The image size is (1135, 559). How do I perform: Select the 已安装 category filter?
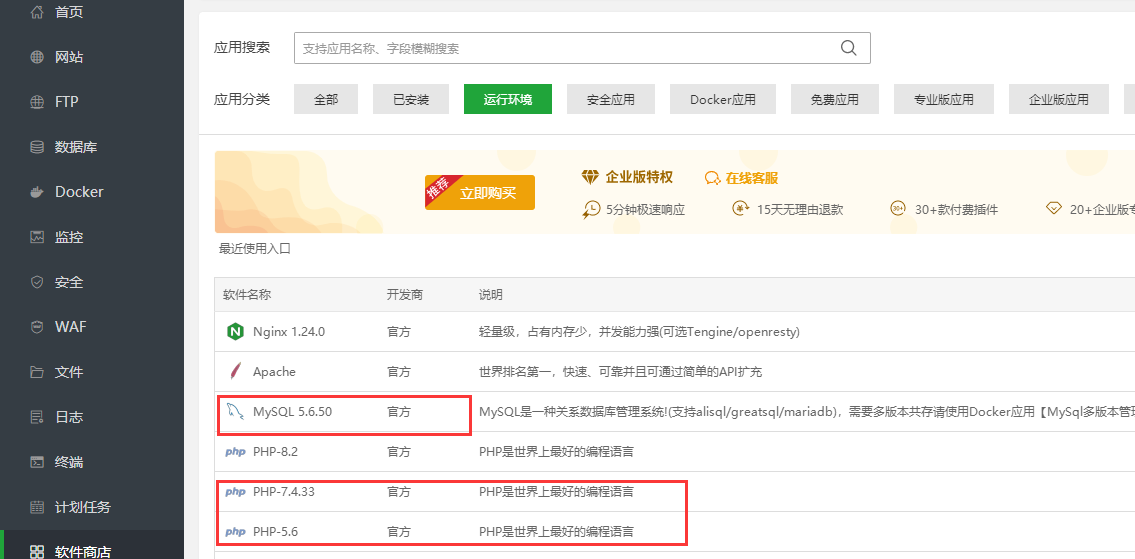(x=411, y=99)
